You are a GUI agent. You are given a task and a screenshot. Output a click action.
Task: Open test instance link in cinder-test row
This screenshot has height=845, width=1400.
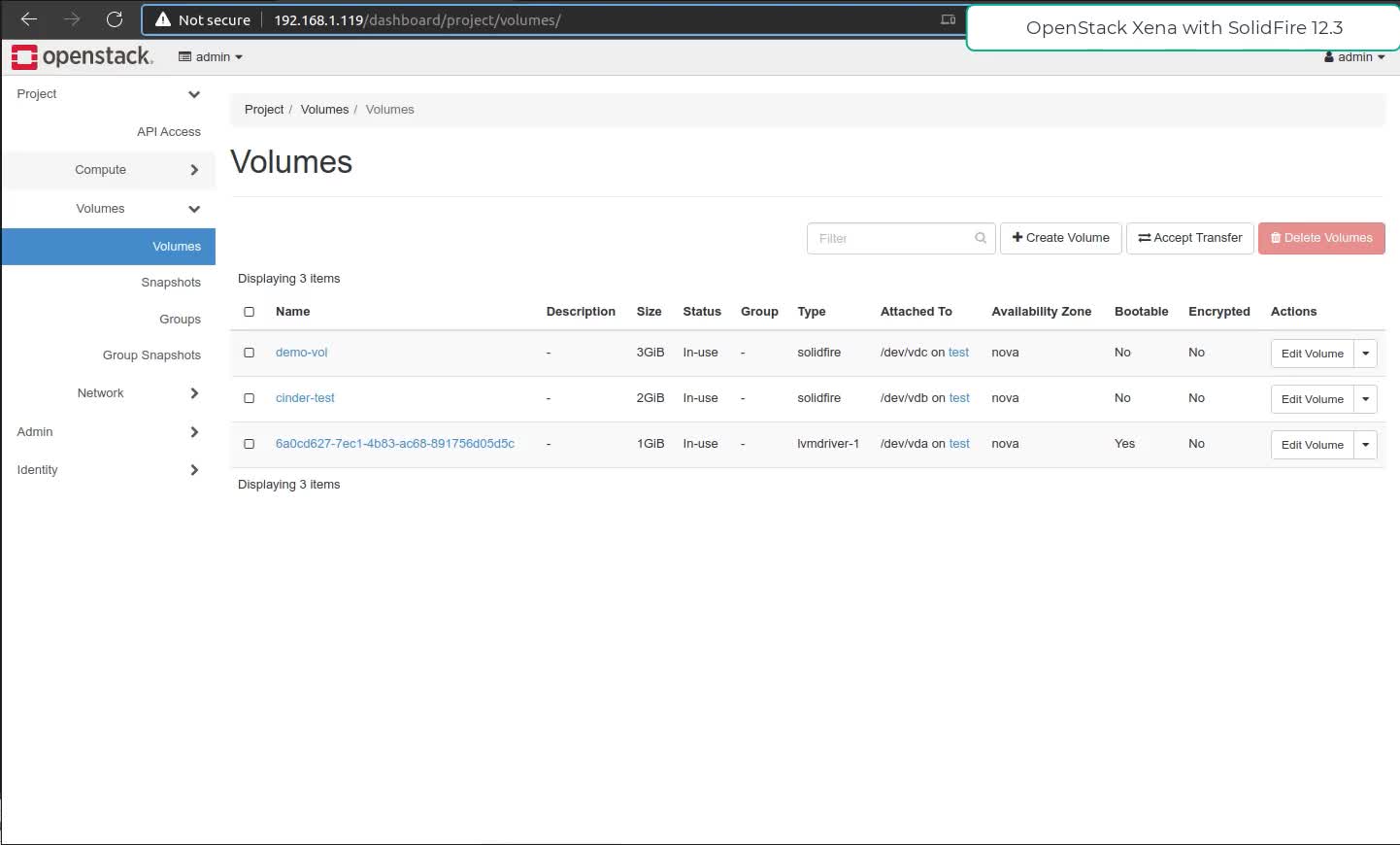coord(959,398)
